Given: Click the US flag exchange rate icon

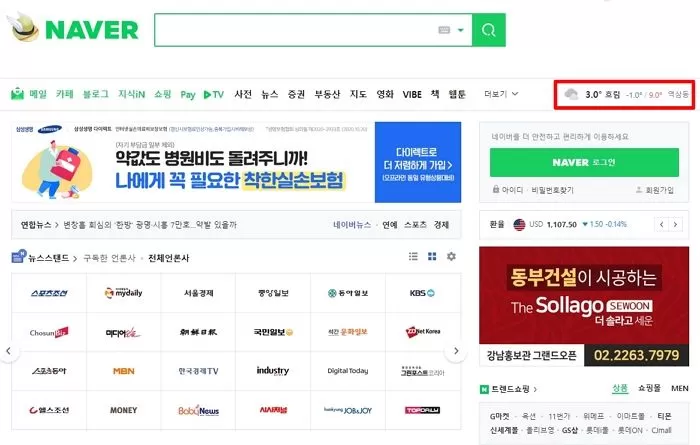Looking at the screenshot, I should [519, 224].
